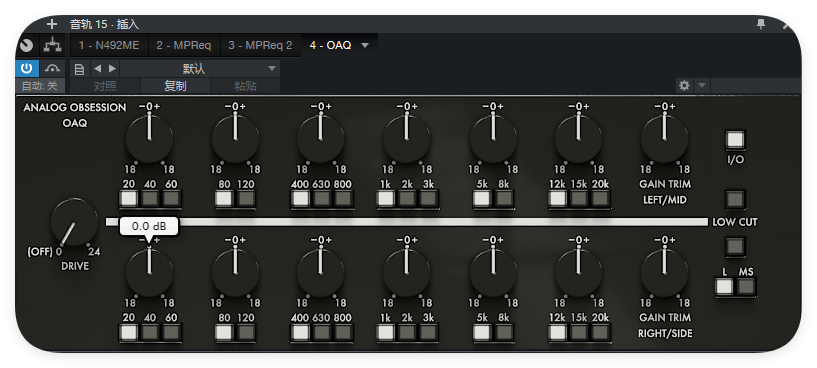Select the 4 - OAQ insert tab
This screenshot has width=817, height=368.
click(330, 45)
